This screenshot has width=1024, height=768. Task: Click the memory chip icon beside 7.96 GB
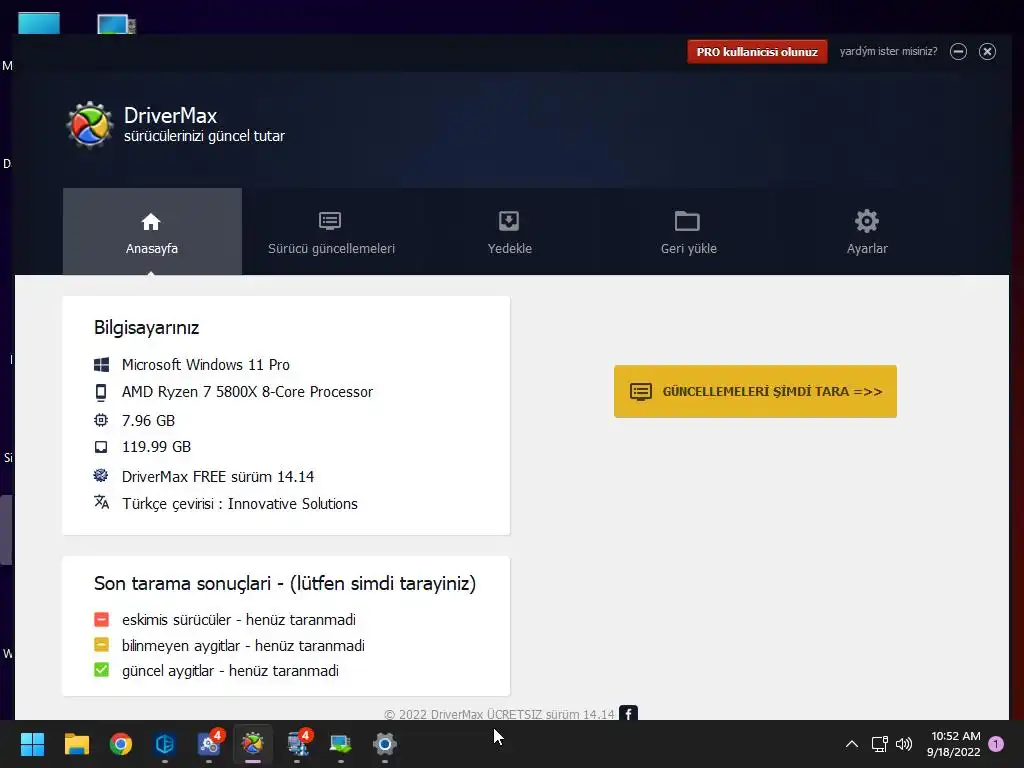pyautogui.click(x=101, y=420)
